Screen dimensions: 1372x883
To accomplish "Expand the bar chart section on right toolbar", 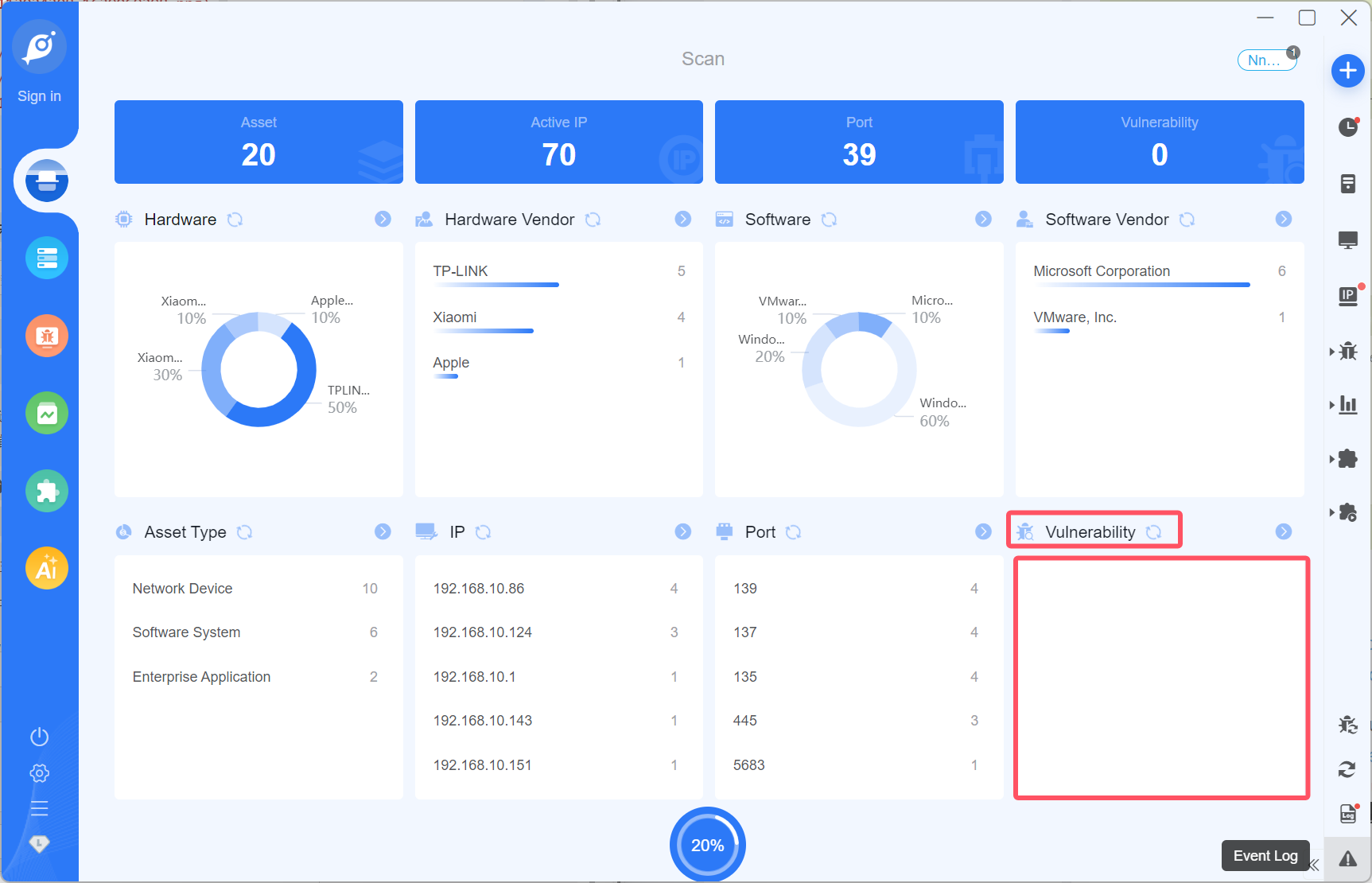I will tap(1345, 405).
